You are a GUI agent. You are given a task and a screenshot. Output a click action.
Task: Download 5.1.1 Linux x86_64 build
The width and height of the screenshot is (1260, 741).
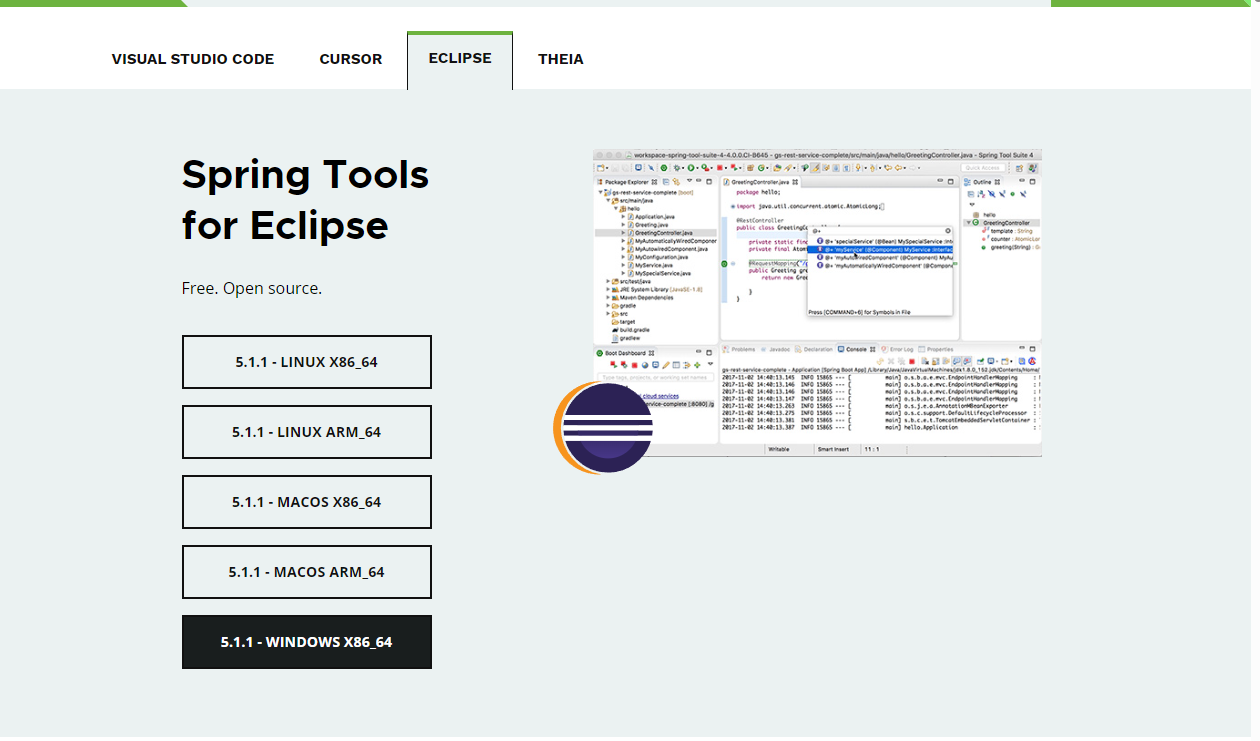307,362
